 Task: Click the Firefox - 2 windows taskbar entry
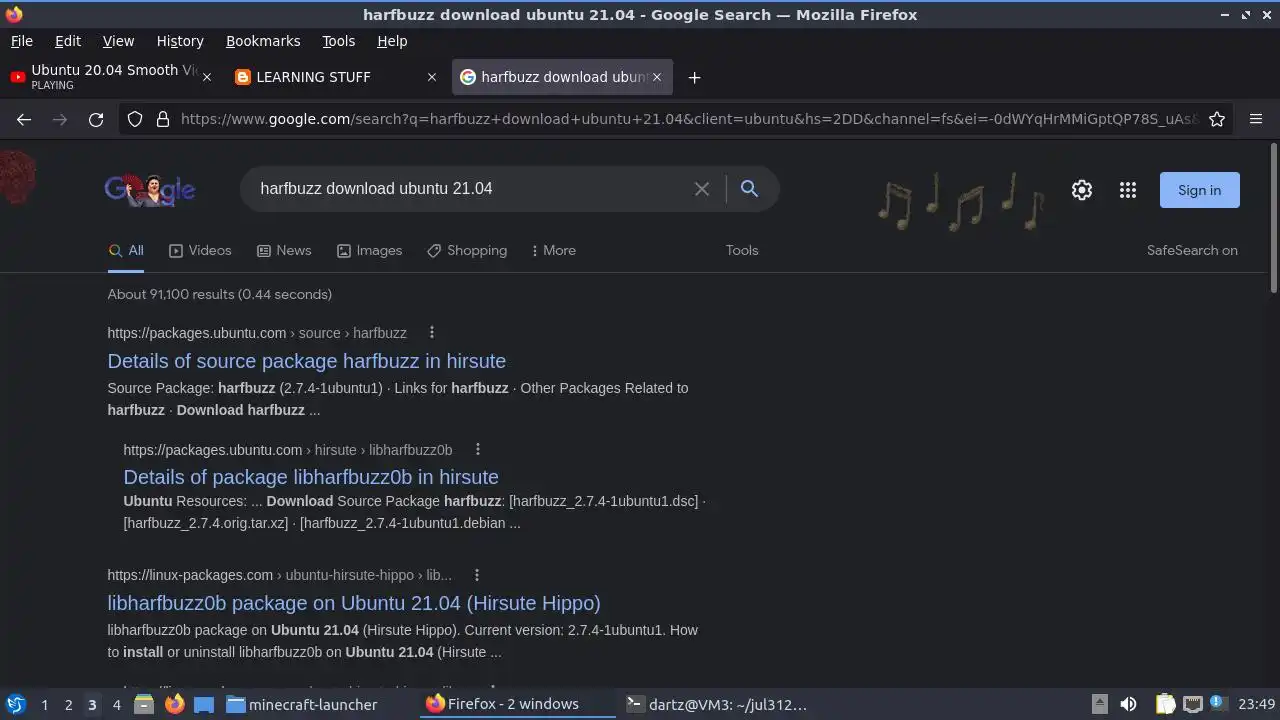coord(517,705)
